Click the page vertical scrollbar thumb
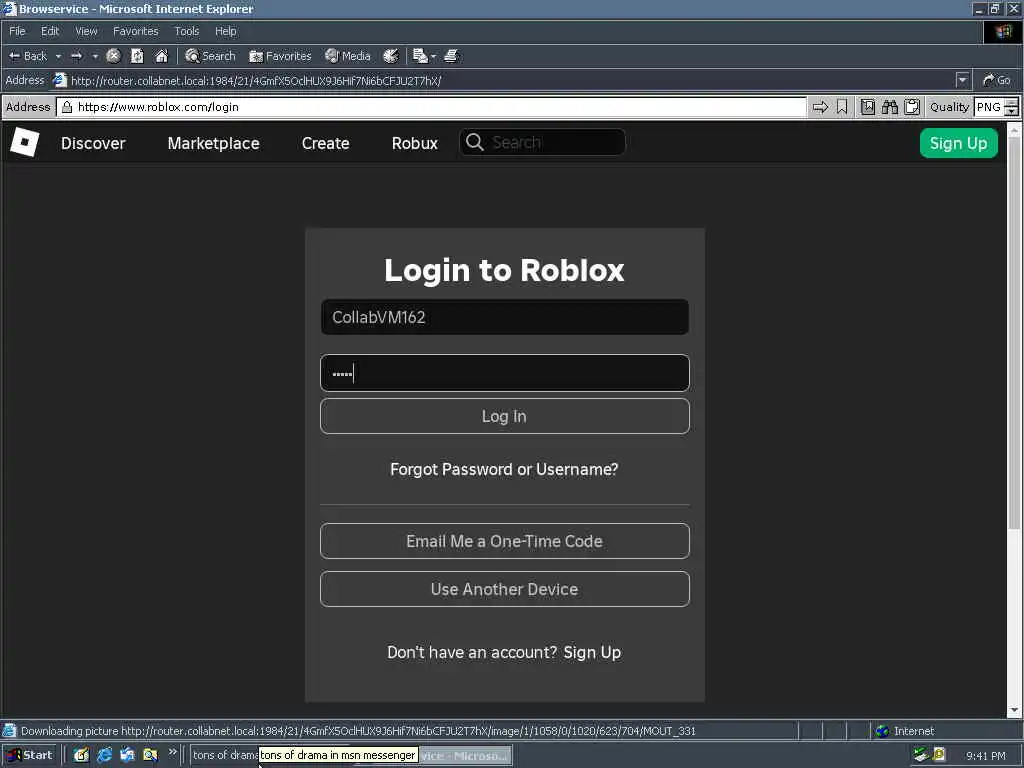The width and height of the screenshot is (1024, 768). tap(1014, 333)
